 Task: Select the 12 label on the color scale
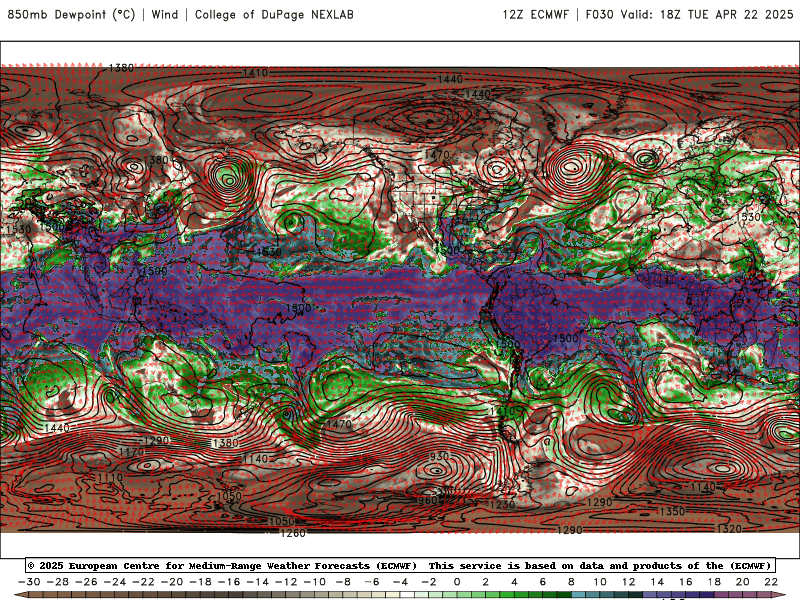[x=629, y=582]
